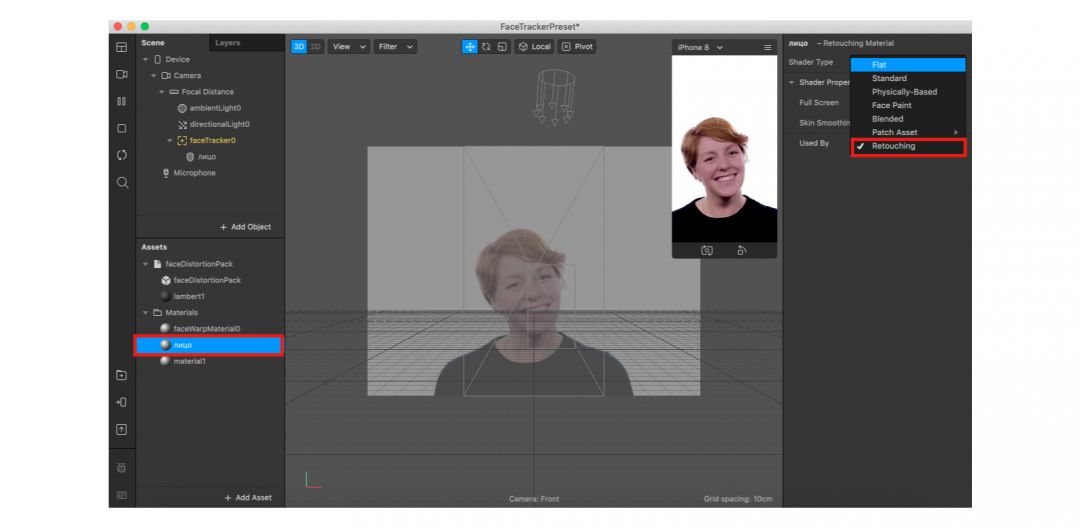The height and width of the screenshot is (528, 1080).
Task: Click the pause icon in left sidebar
Action: 122,101
